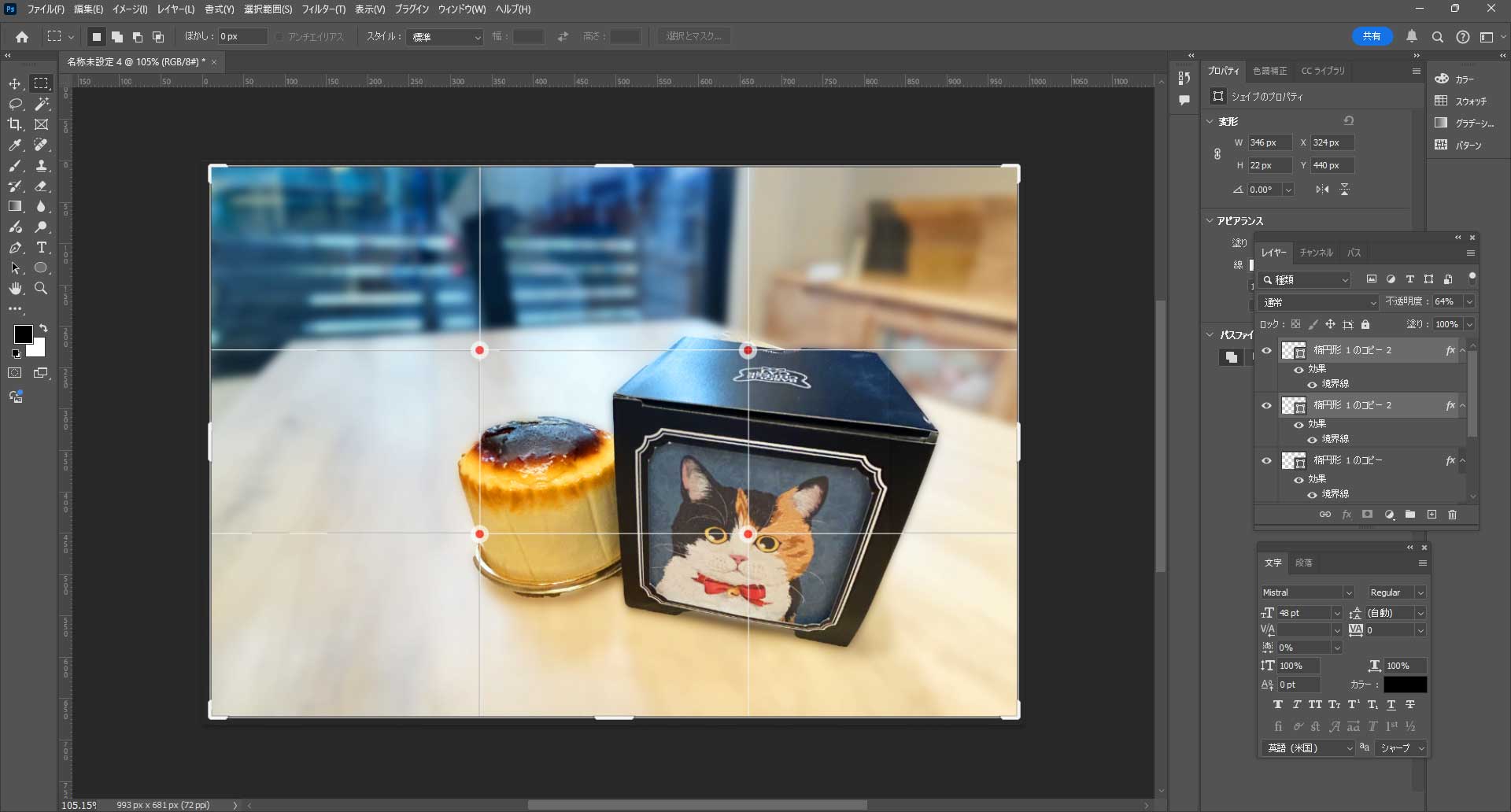Toggle faux bold in Character panel

click(x=1277, y=705)
